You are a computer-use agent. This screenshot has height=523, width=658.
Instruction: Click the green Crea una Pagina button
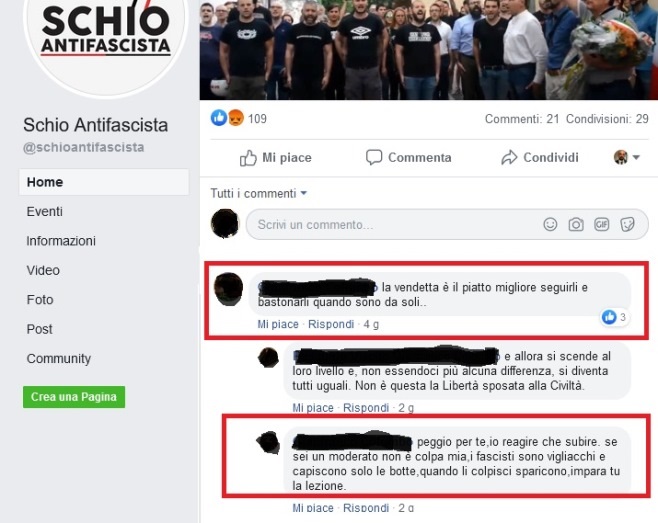click(74, 397)
